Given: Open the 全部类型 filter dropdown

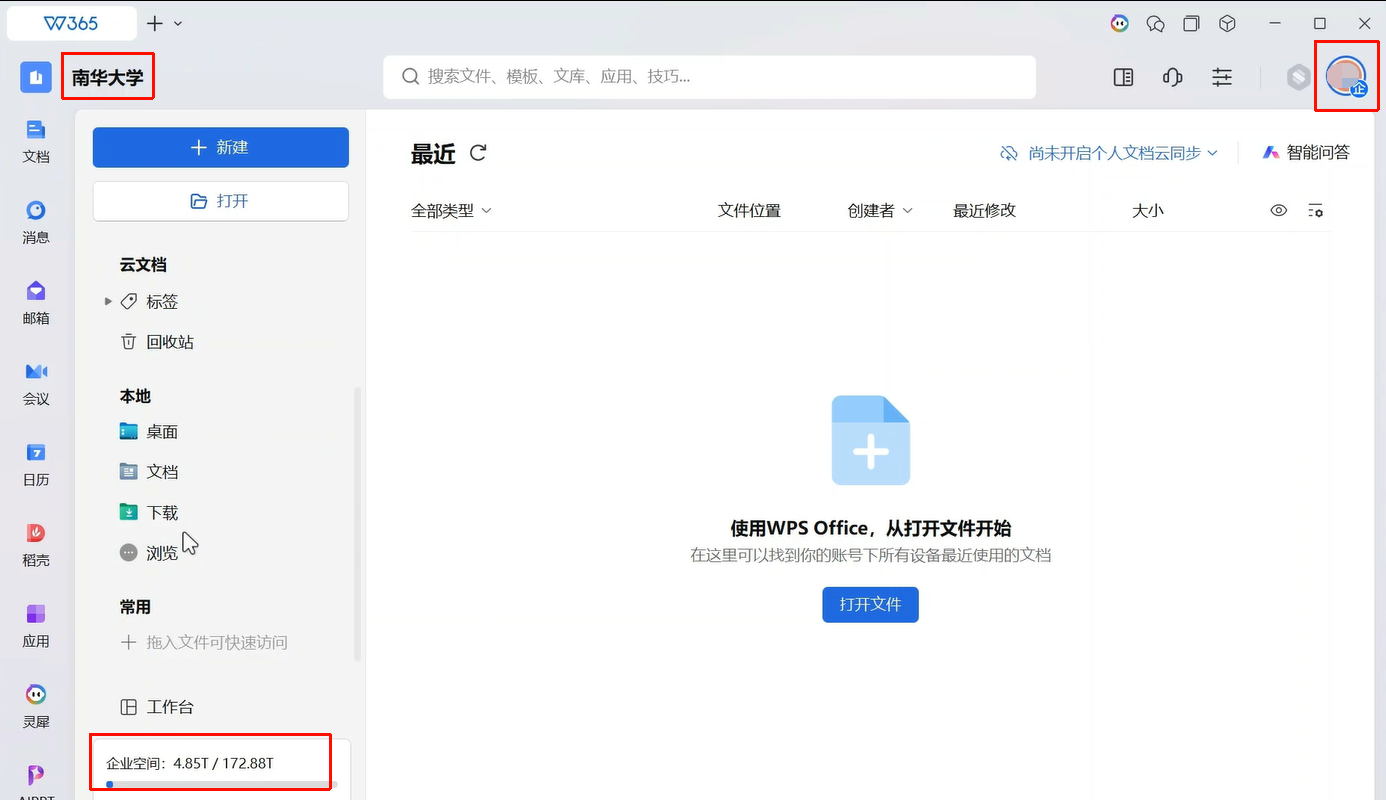Looking at the screenshot, I should (x=451, y=210).
